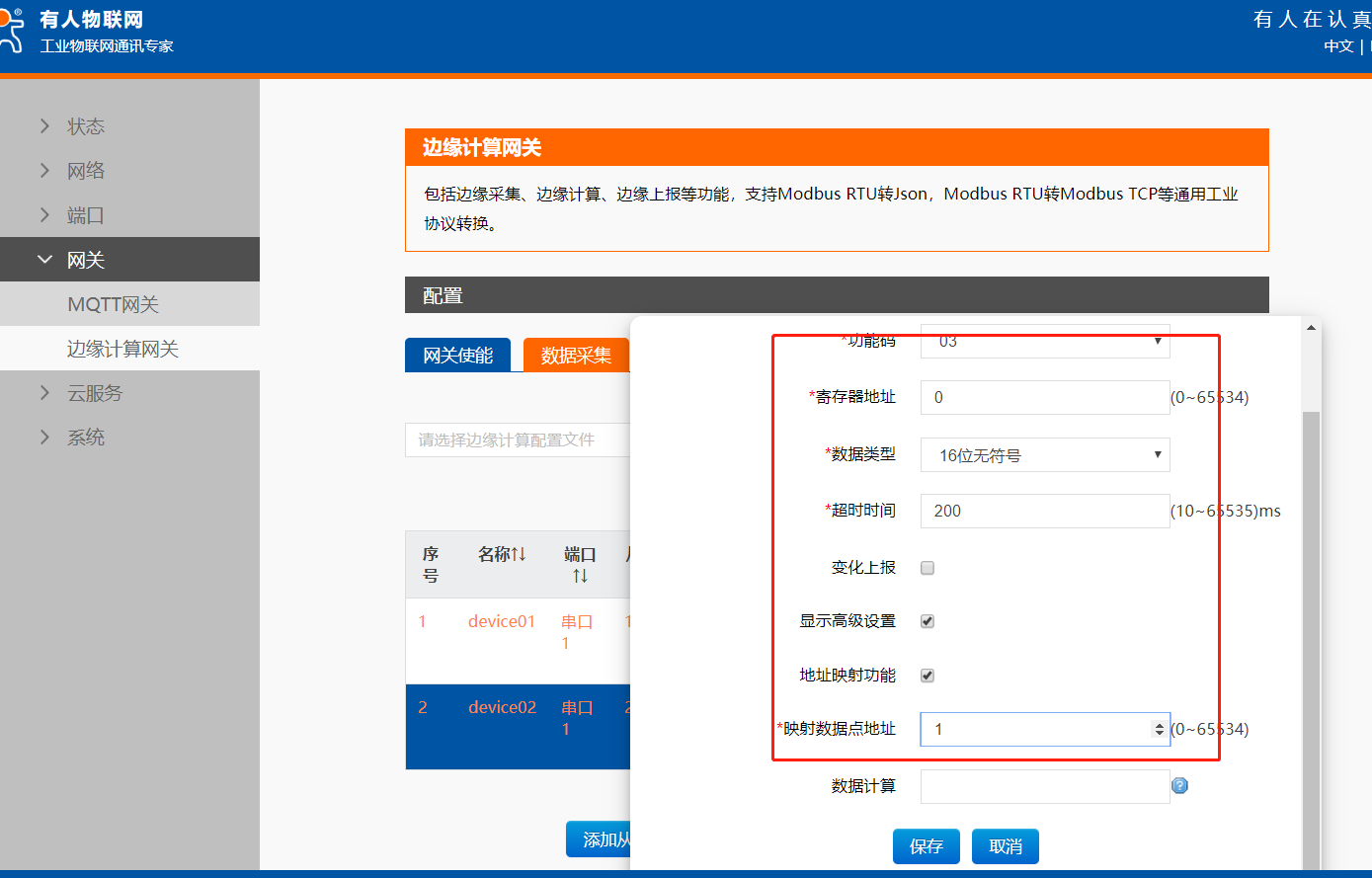Open the 数据类型 dropdown
This screenshot has height=878, width=1372.
(1044, 455)
